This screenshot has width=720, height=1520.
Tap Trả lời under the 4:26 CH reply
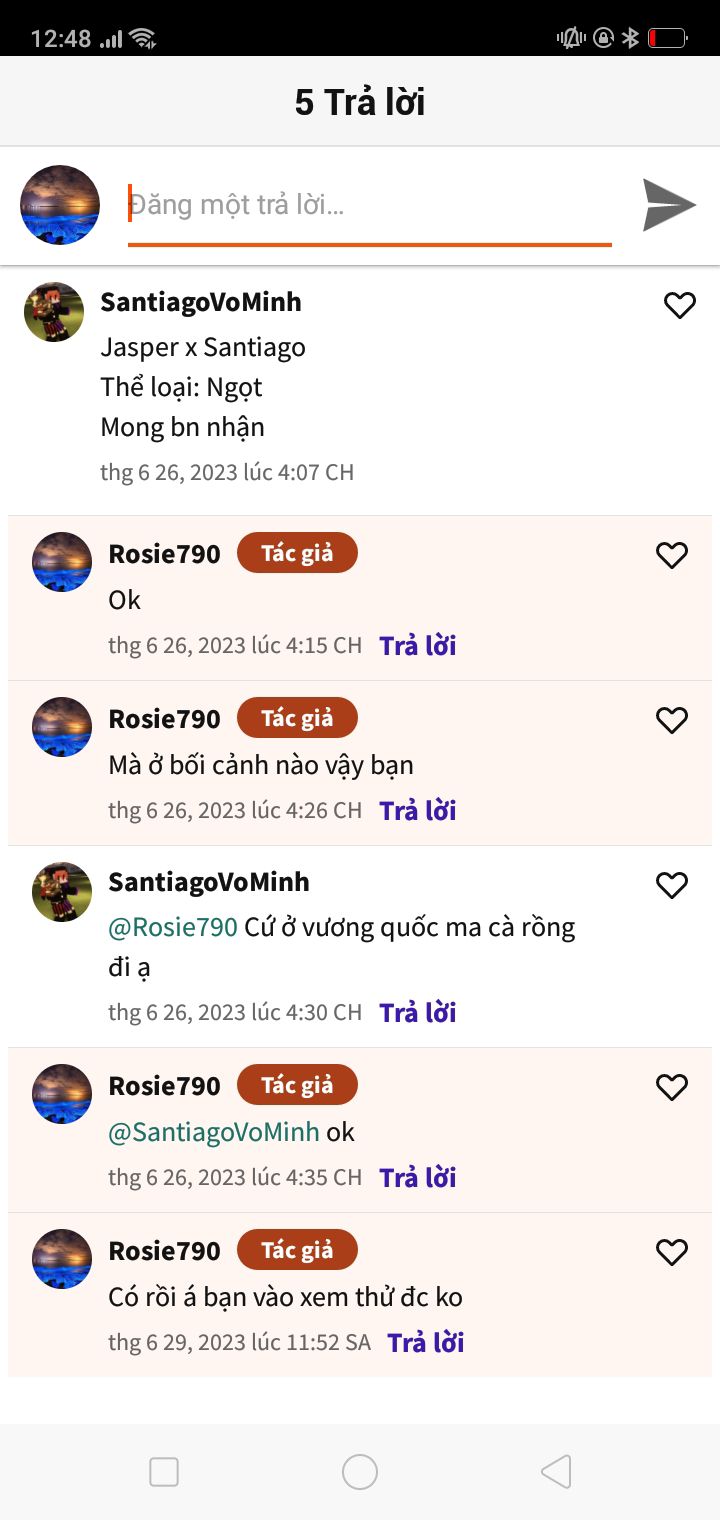coord(418,810)
